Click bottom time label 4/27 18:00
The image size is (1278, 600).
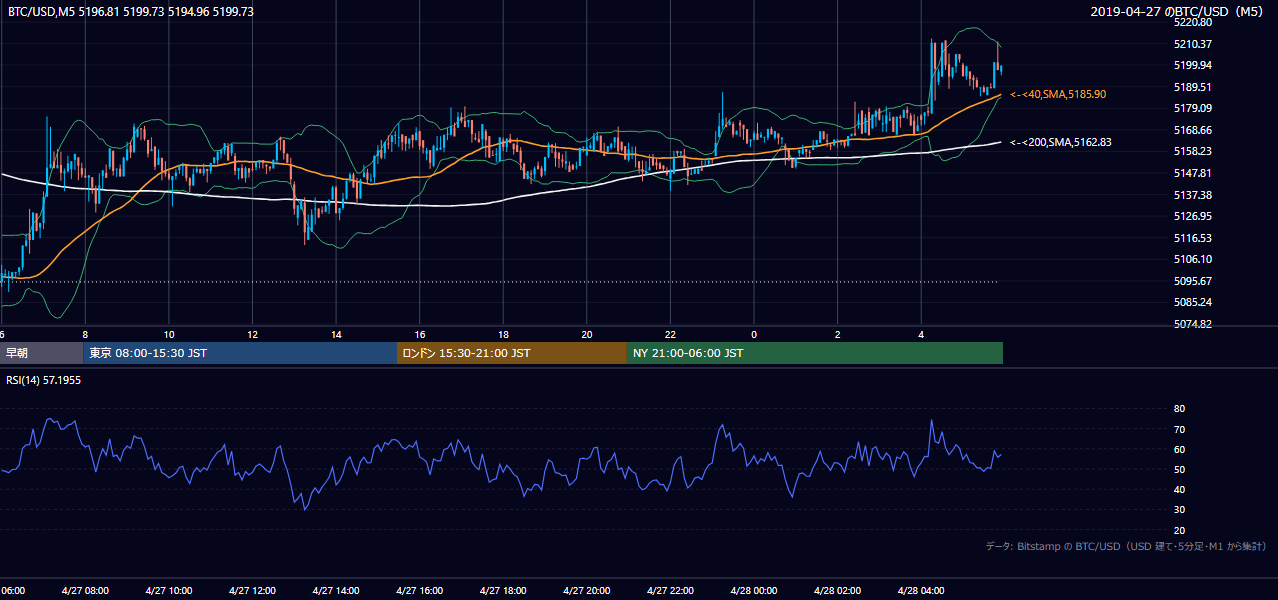point(503,591)
